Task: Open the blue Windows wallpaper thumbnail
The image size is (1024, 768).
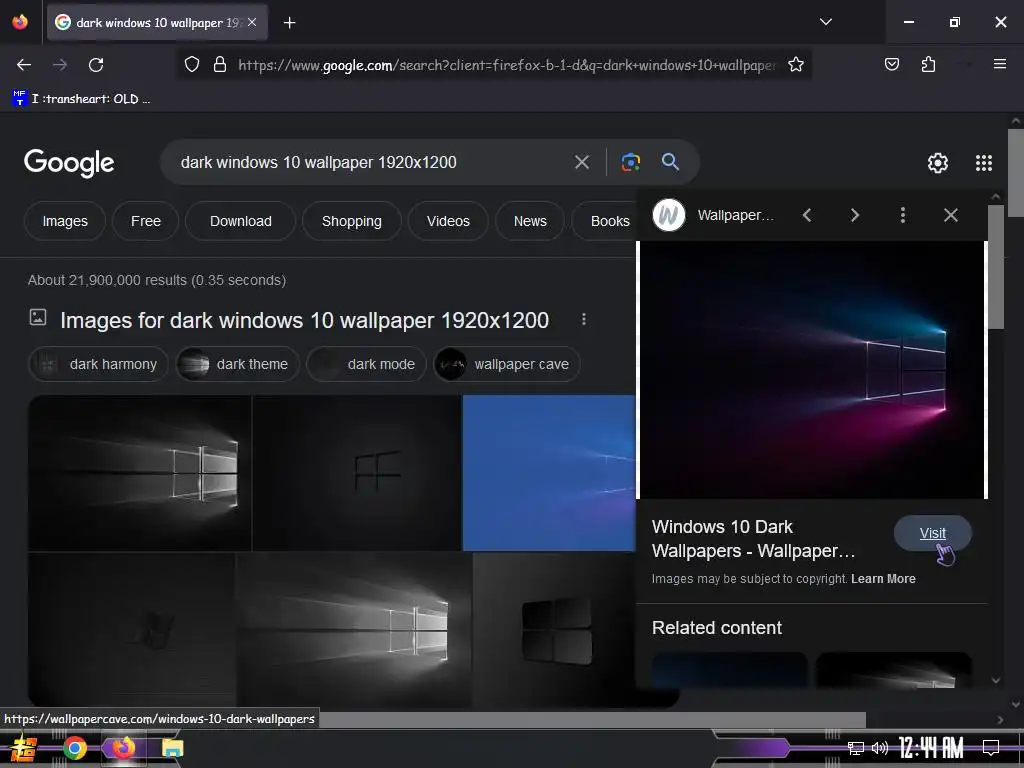Action: (549, 473)
